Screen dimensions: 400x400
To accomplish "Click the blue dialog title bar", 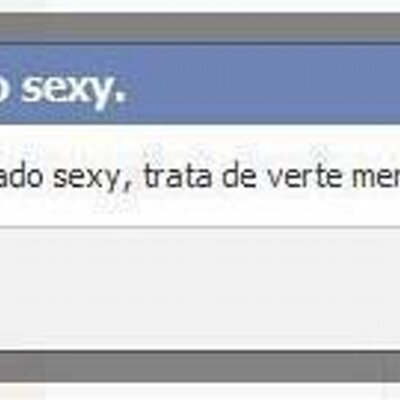I will (200, 84).
